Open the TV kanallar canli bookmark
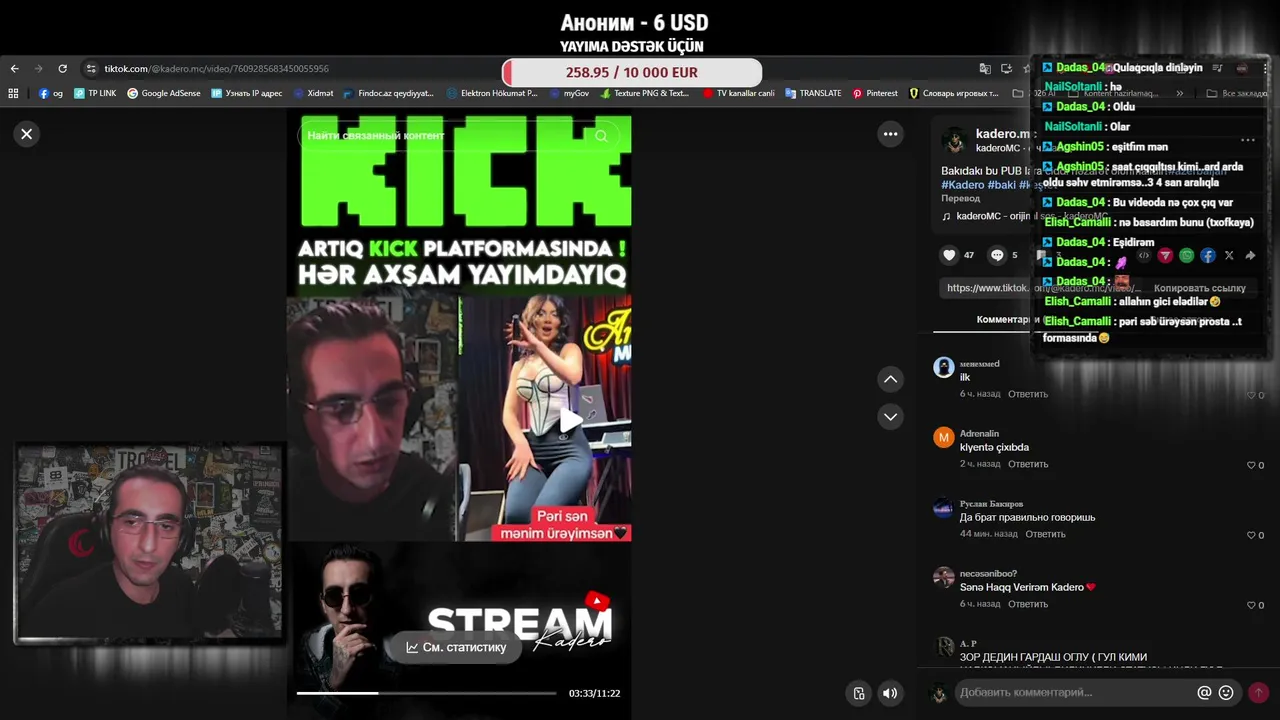 click(738, 93)
